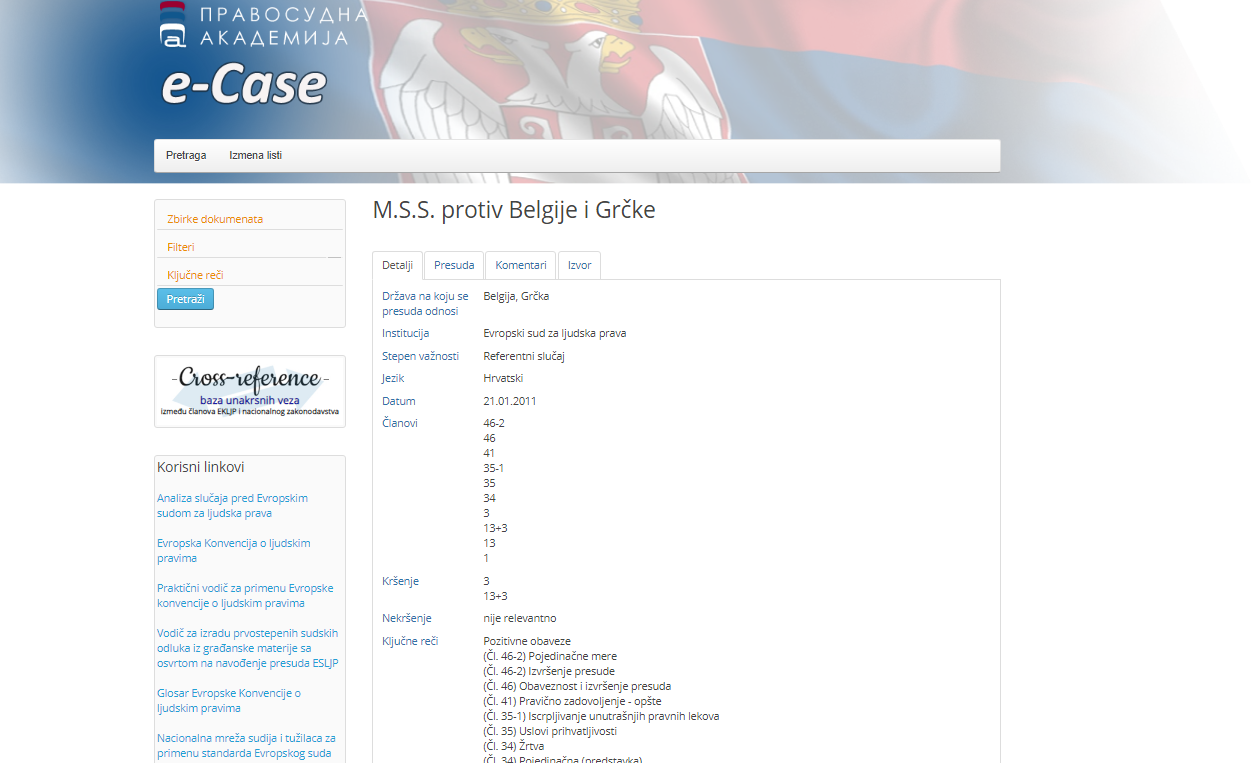
Task: Click the language value Hrvatski
Action: click(x=503, y=378)
